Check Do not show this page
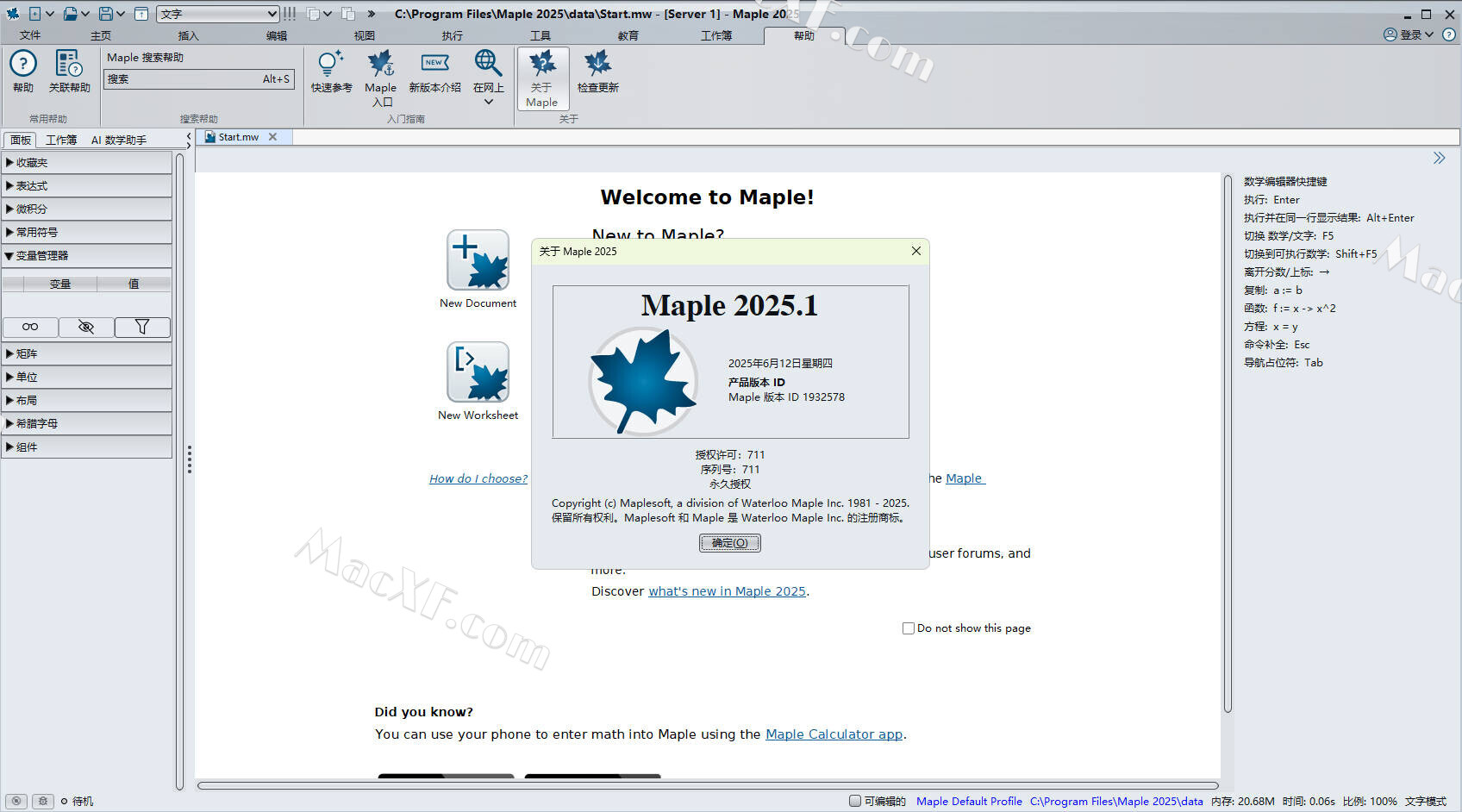 [x=908, y=628]
